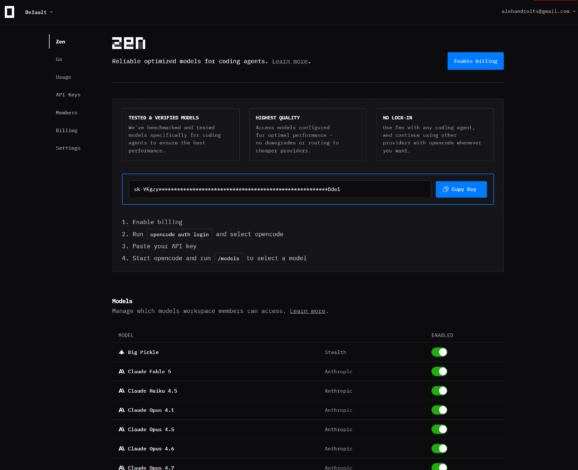
Task: Open Settings in the sidebar
Action: (68, 148)
